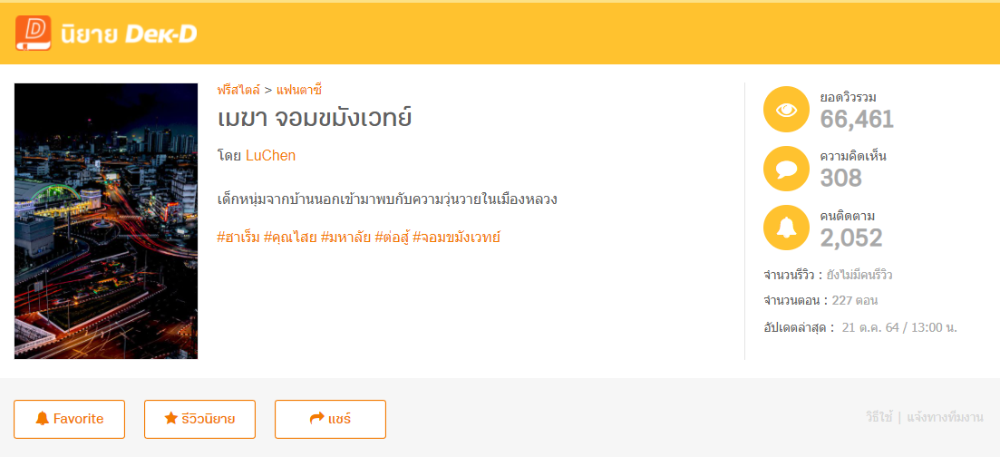
Task: Click the eye icon for total views
Action: (786, 109)
